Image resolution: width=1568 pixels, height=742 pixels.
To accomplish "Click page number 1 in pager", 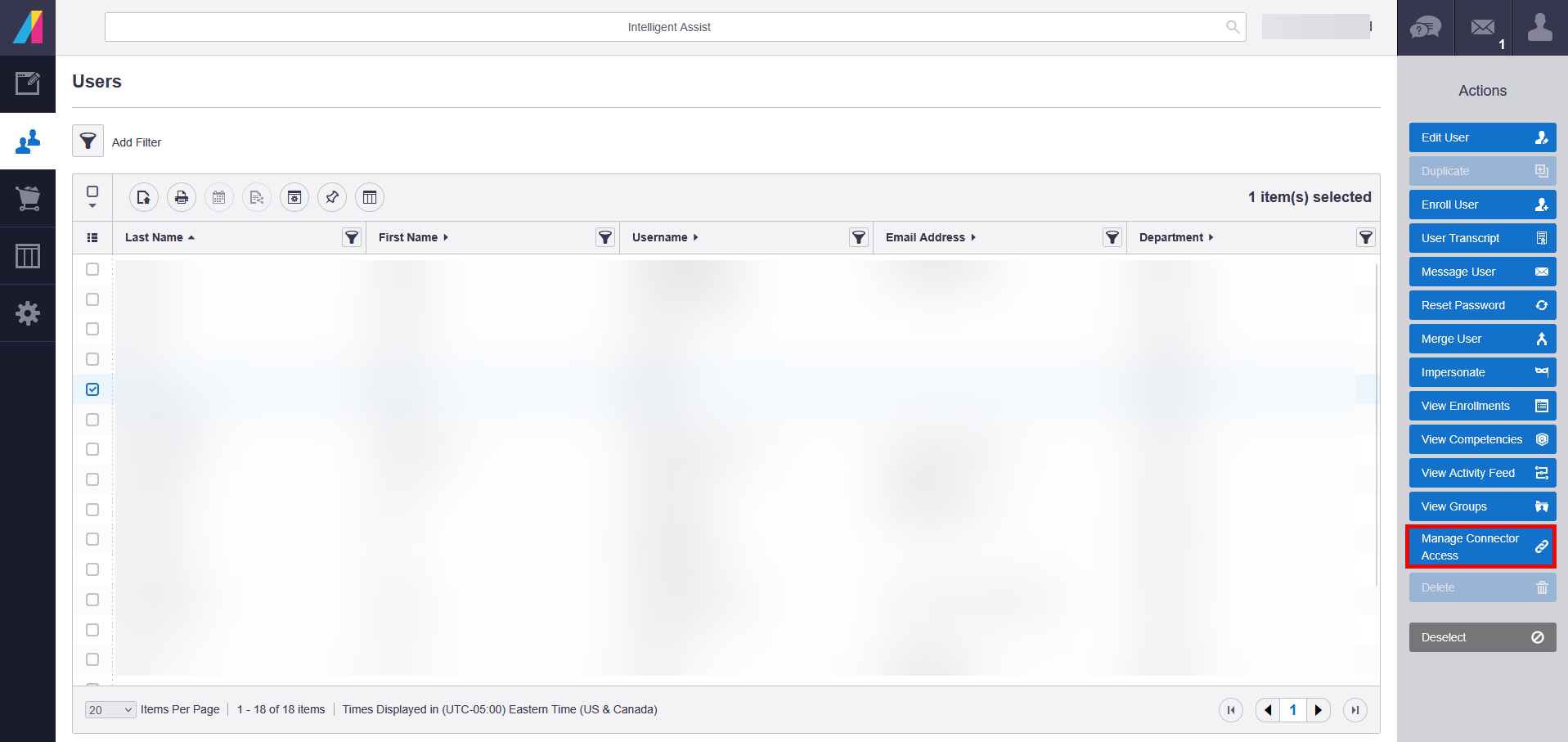I will [1293, 710].
